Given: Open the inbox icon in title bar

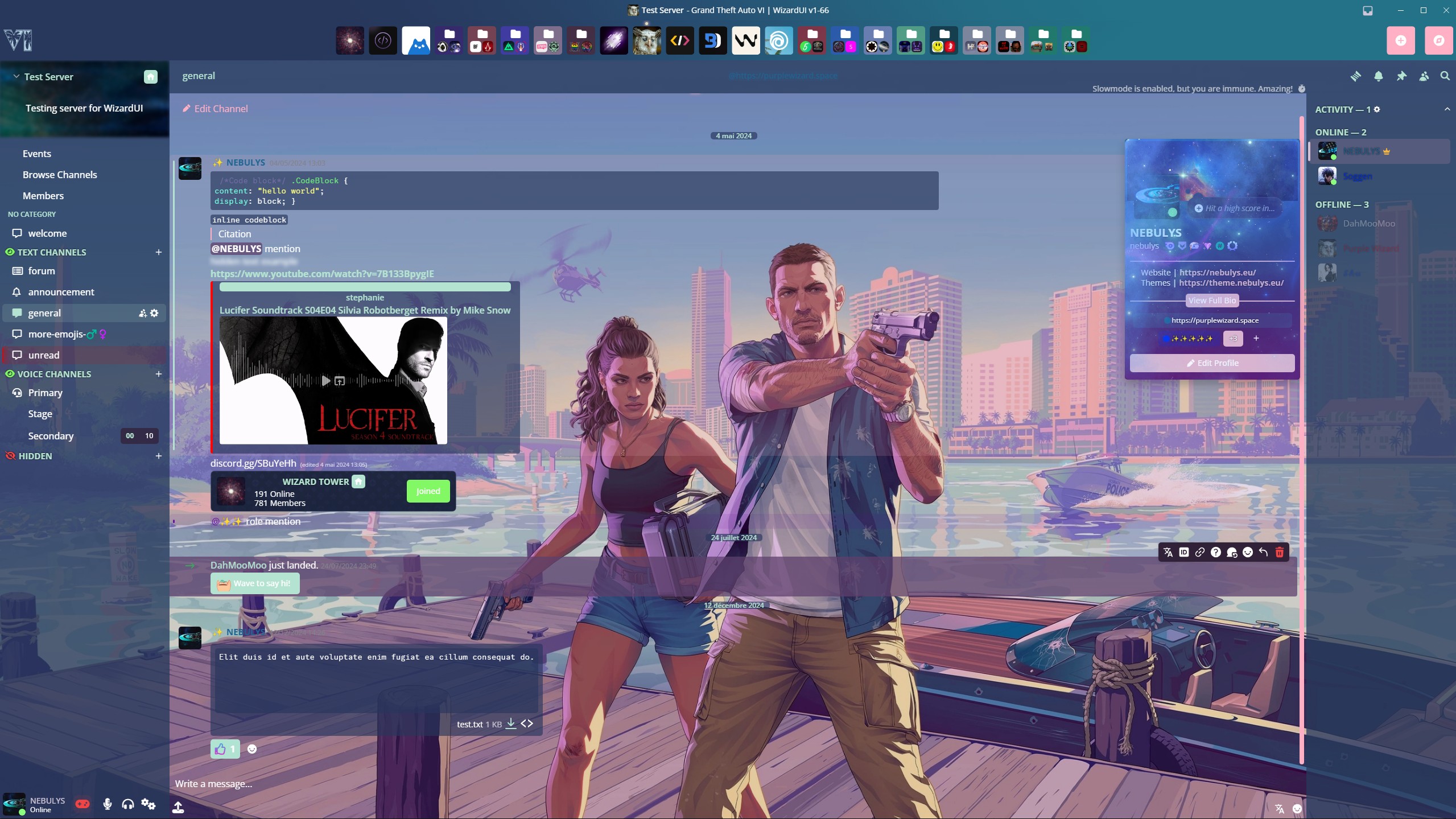Looking at the screenshot, I should pos(1368,10).
